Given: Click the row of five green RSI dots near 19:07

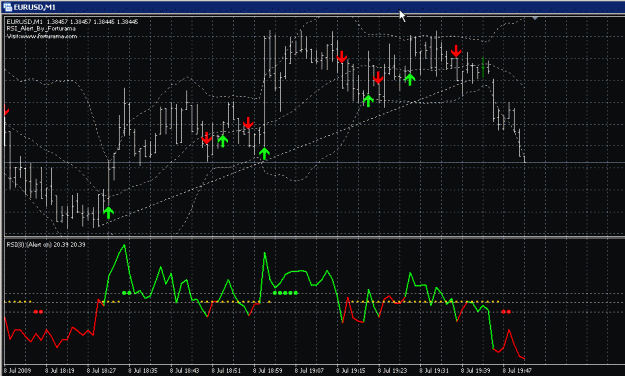Looking at the screenshot, I should [285, 293].
